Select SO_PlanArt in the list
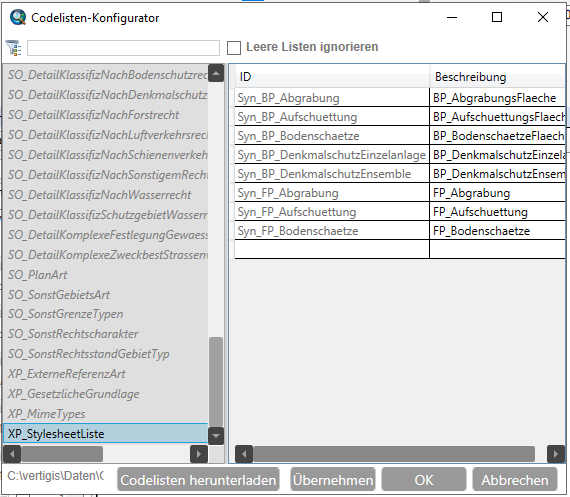570x497 pixels. coord(105,274)
